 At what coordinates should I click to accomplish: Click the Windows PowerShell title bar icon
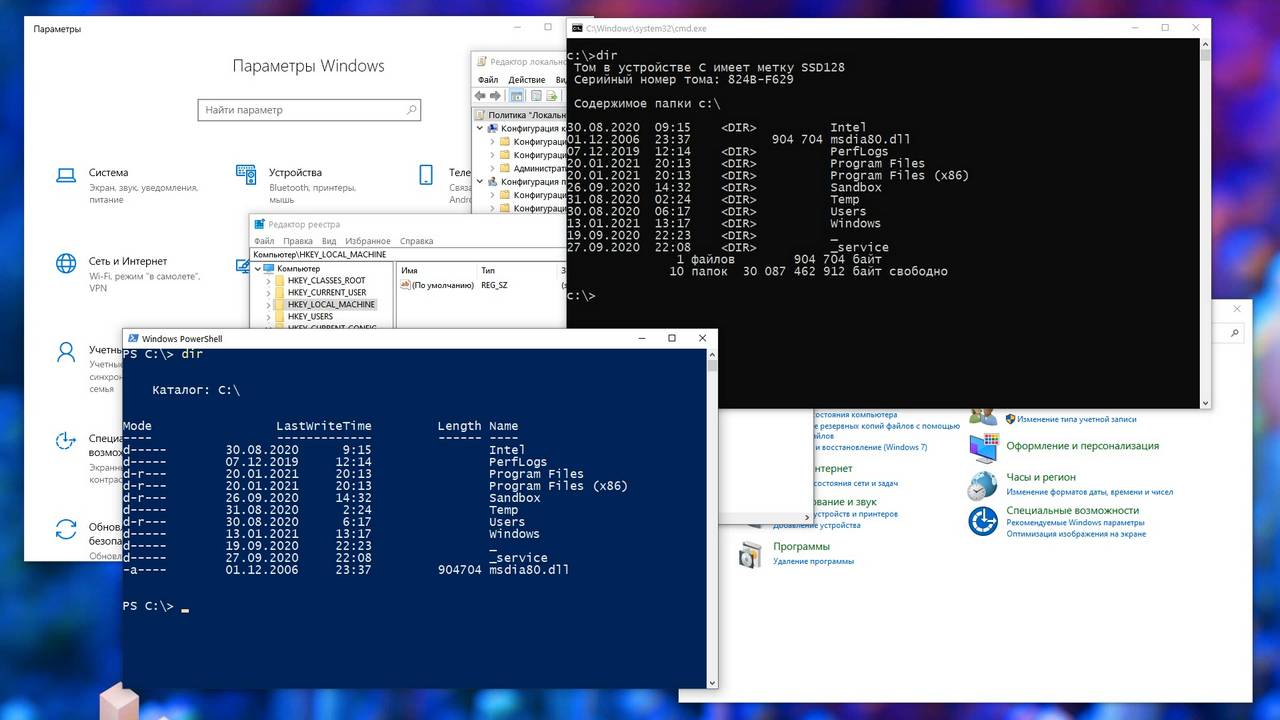pyautogui.click(x=132, y=339)
